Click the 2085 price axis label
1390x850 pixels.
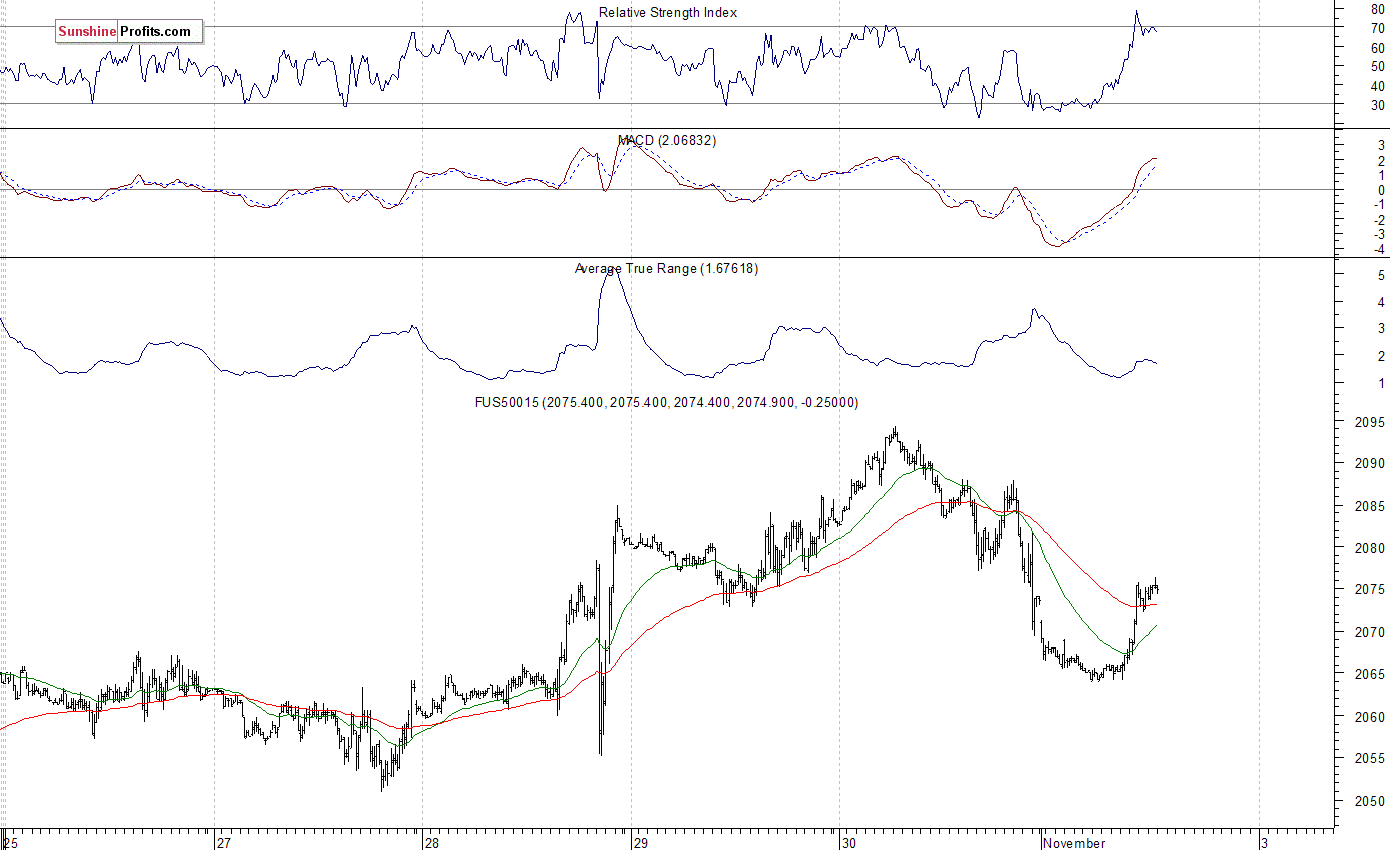(x=1370, y=506)
